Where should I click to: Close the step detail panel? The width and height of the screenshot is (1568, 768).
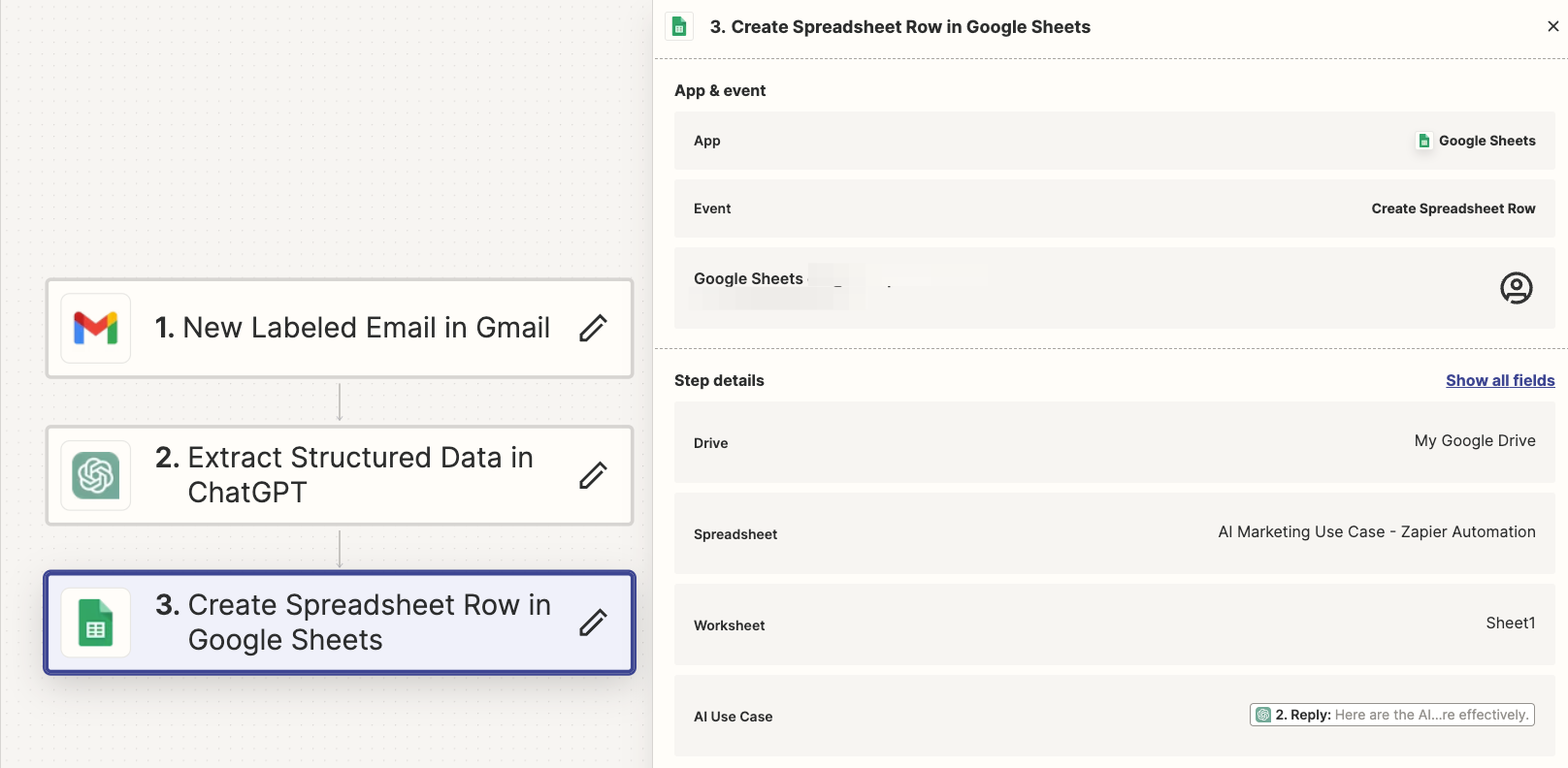coord(1552,26)
